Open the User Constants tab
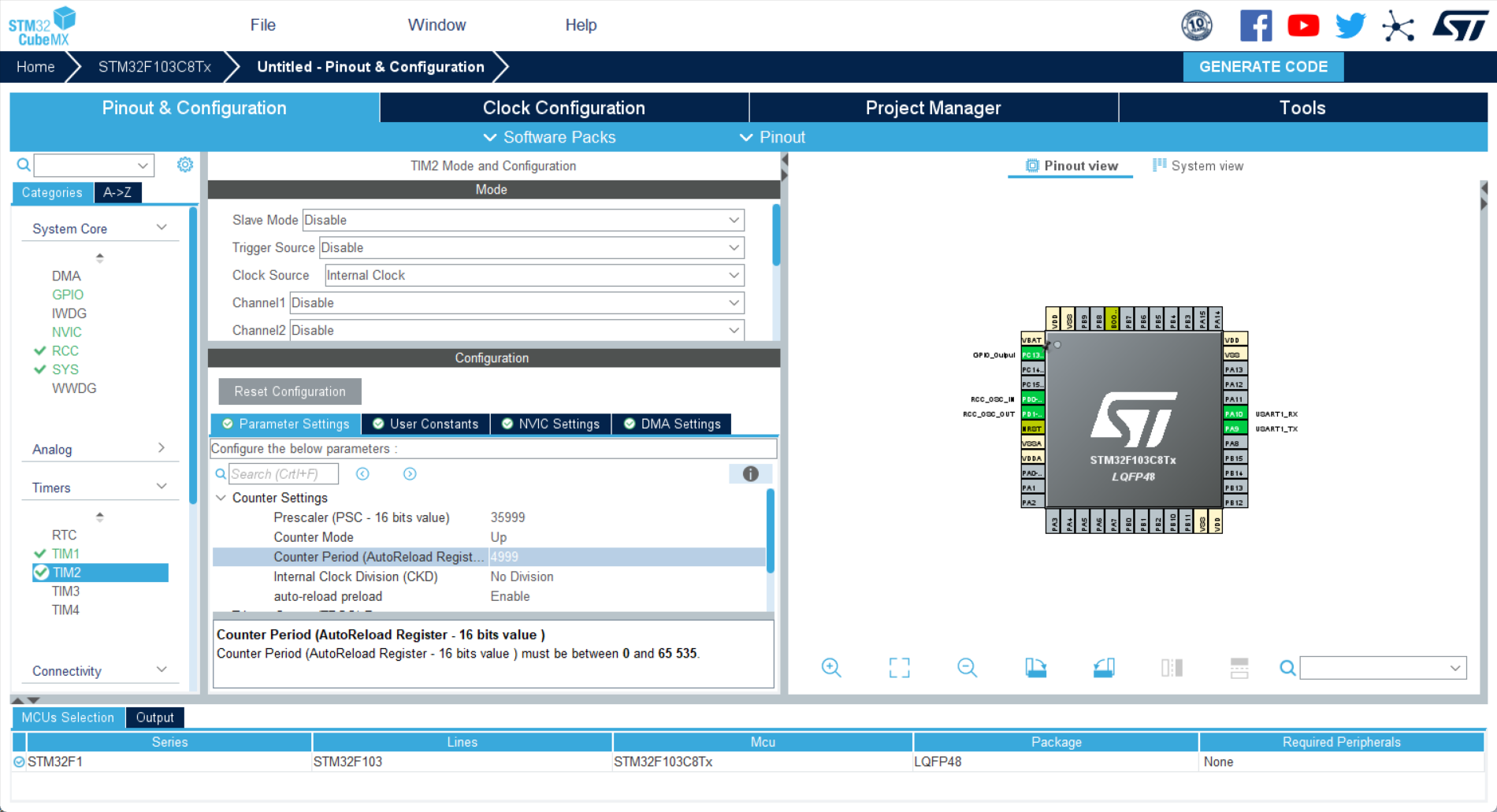 click(x=425, y=424)
